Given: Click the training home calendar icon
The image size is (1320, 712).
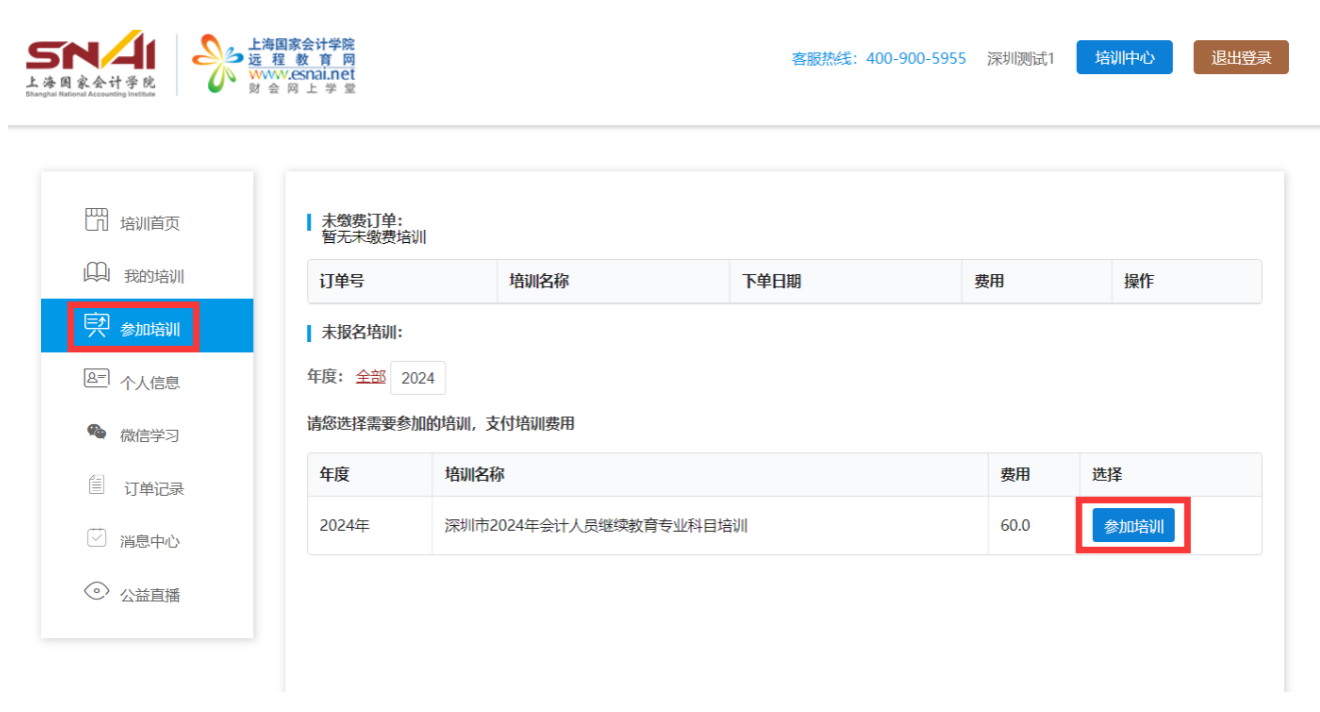Looking at the screenshot, I should pos(96,221).
